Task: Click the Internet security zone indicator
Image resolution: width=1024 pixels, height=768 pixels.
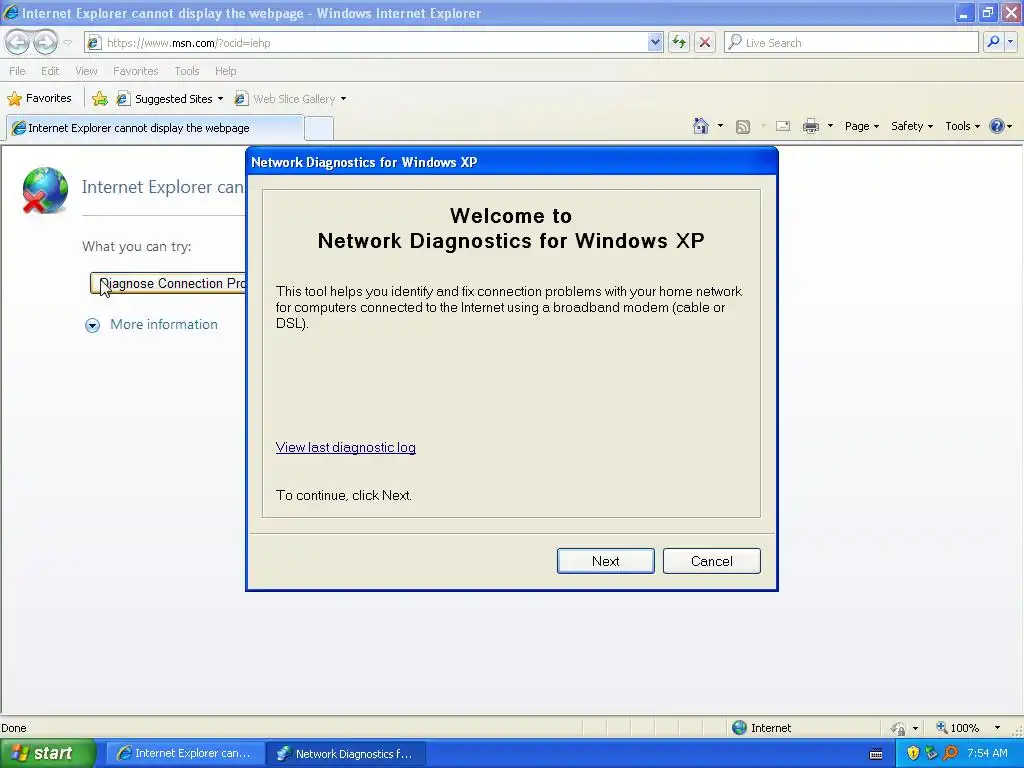Action: [761, 728]
